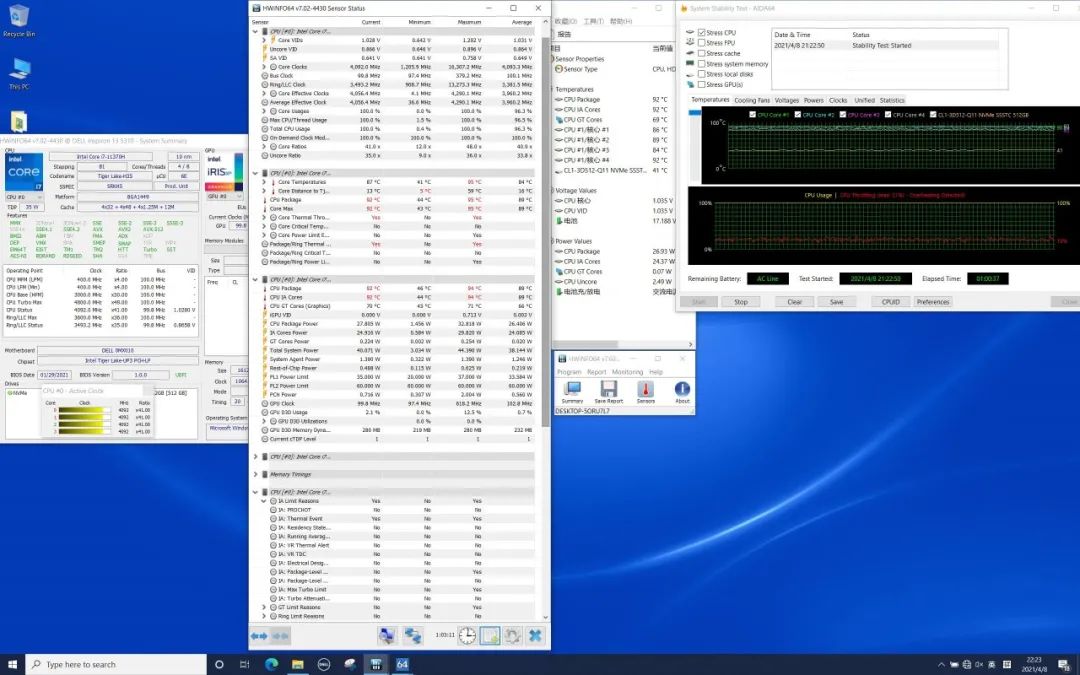1080x675 pixels.
Task: Click the blue X close sensors icon
Action: (534, 635)
